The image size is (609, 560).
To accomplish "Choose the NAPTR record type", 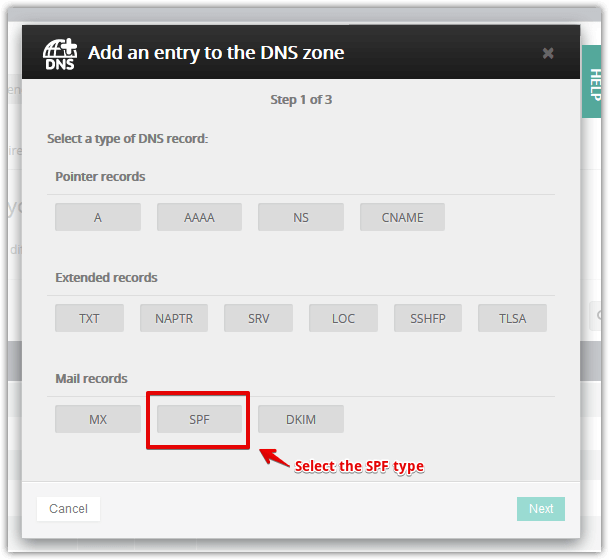I will click(x=174, y=318).
